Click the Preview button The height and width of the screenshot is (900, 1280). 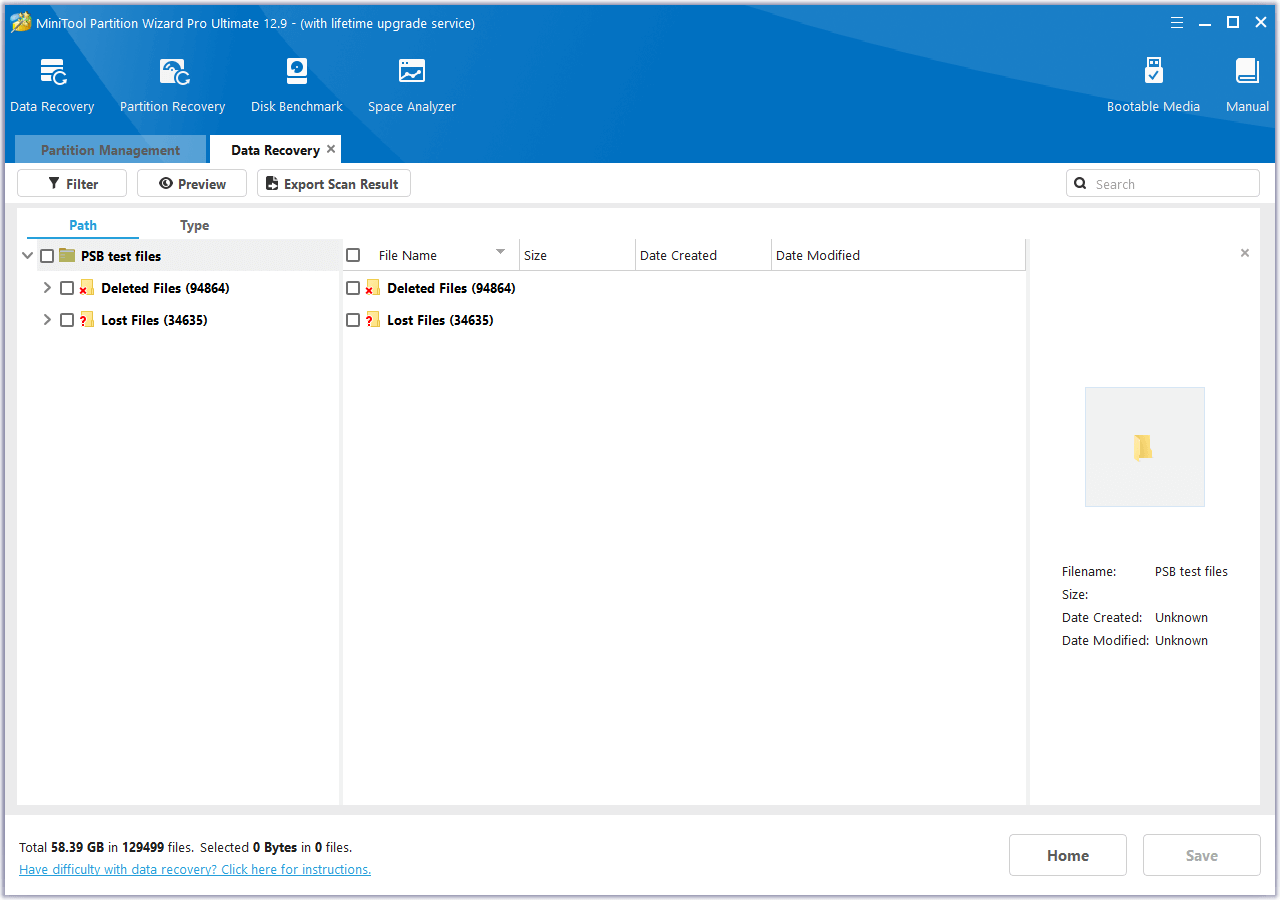tap(192, 183)
